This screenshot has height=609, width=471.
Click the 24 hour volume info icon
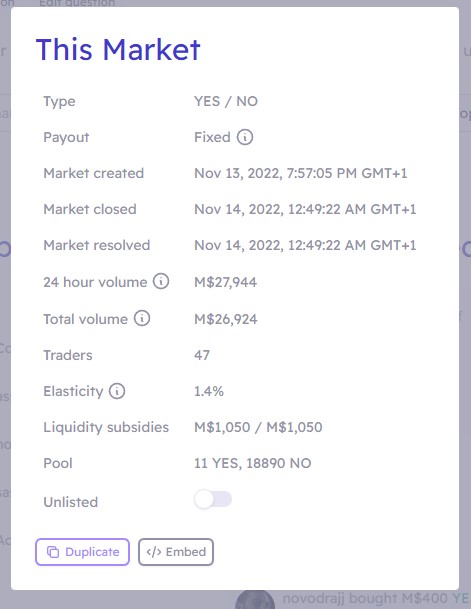(x=161, y=281)
